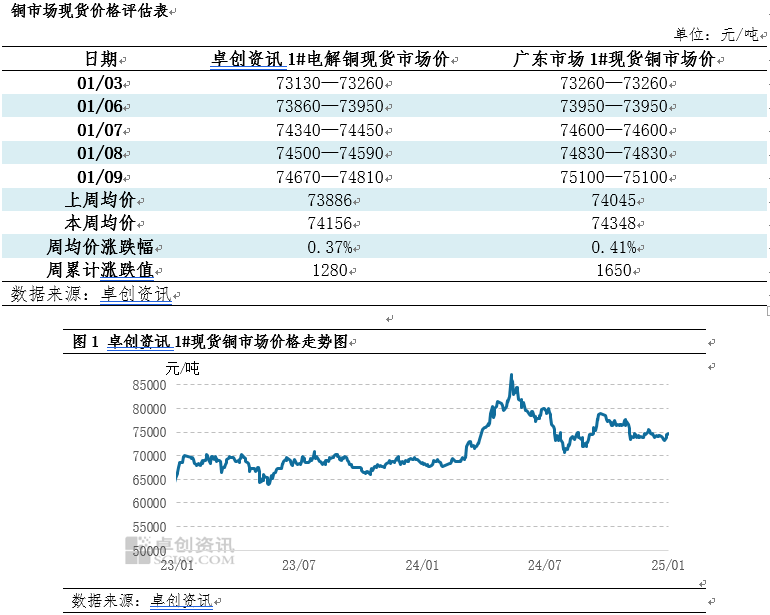Click the price cell 73860—73950
Image resolution: width=770 pixels, height=615 pixels.
point(329,106)
